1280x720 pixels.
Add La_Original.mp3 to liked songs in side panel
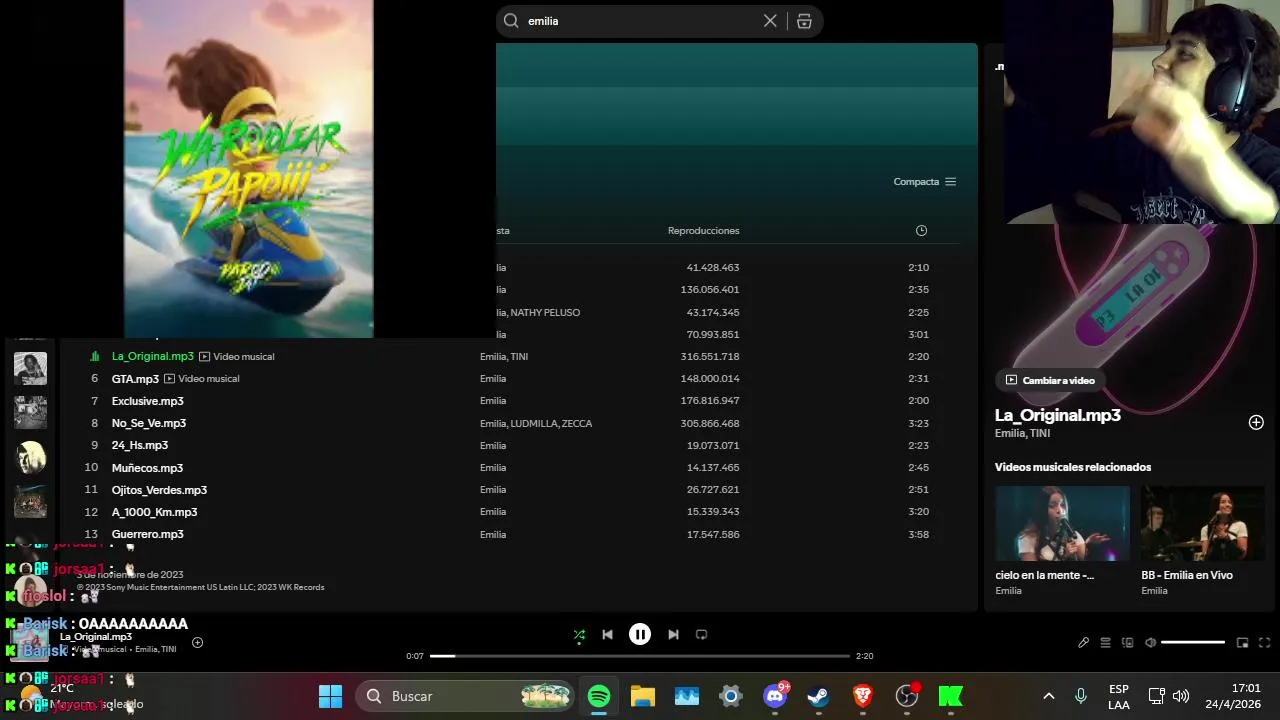(1256, 422)
